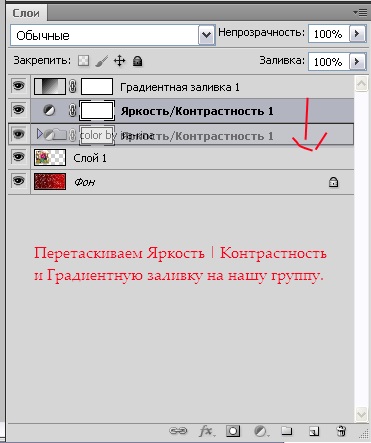The height and width of the screenshot is (443, 371).
Task: Open the Заливка slider arrow
Action: click(357, 62)
